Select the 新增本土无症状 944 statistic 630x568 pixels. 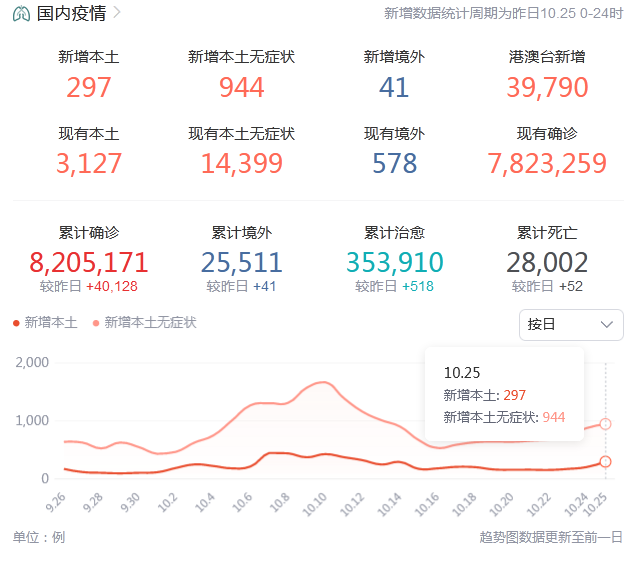[x=241, y=87]
